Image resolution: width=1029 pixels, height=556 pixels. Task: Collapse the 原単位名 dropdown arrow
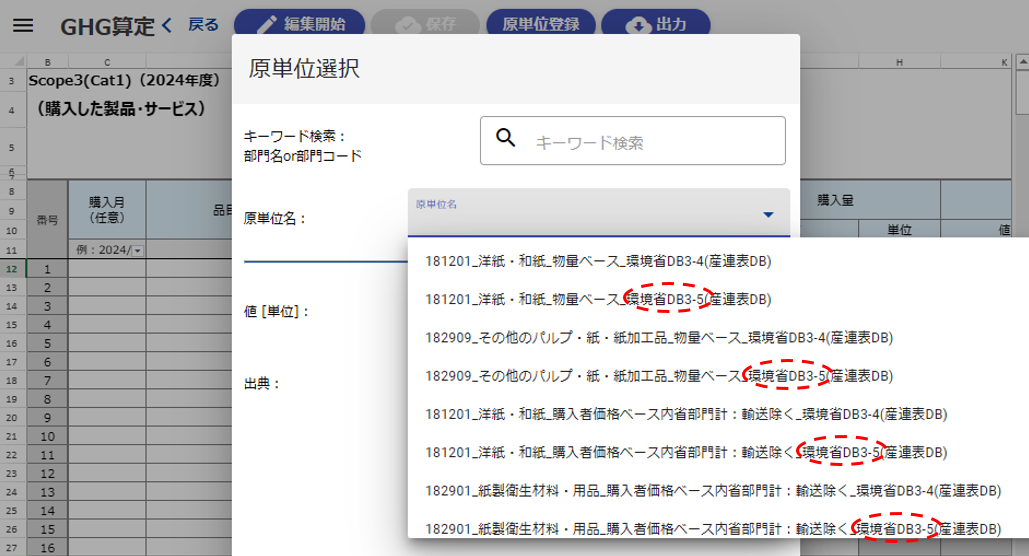768,214
